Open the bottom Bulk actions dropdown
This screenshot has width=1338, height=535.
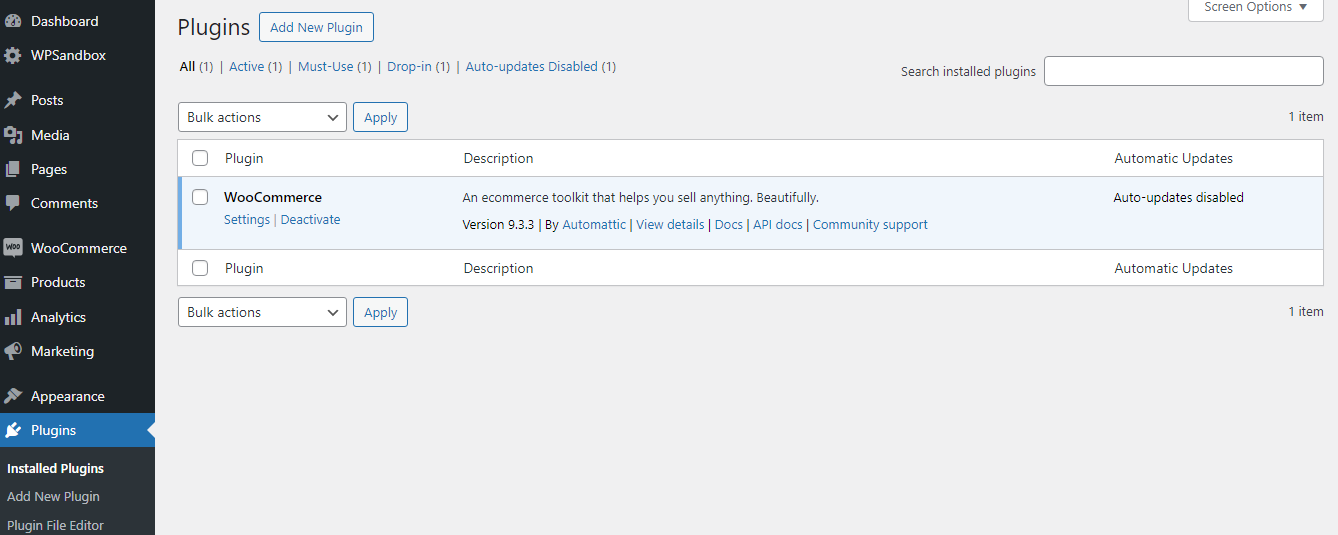tap(262, 312)
